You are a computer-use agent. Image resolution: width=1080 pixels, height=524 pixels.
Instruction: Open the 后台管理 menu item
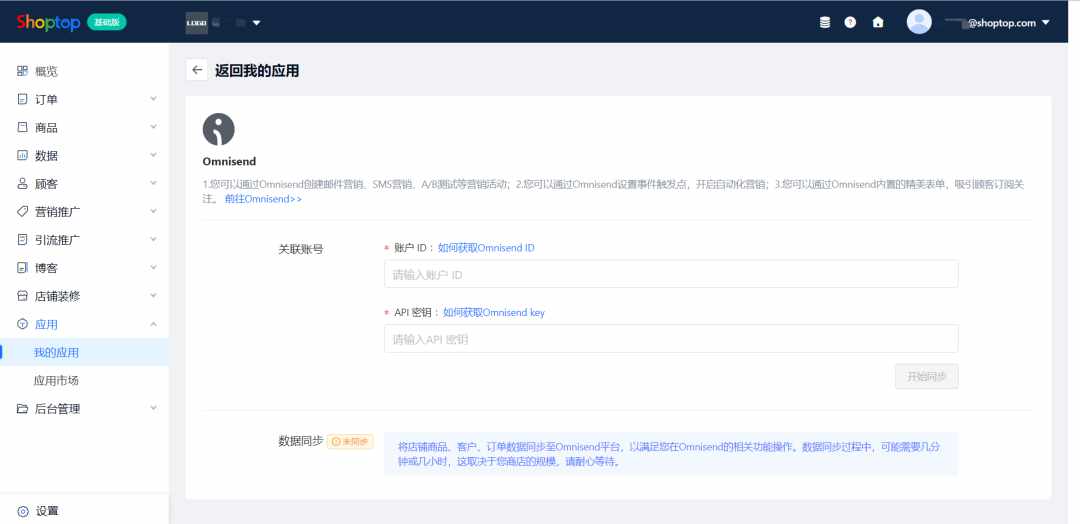click(57, 409)
